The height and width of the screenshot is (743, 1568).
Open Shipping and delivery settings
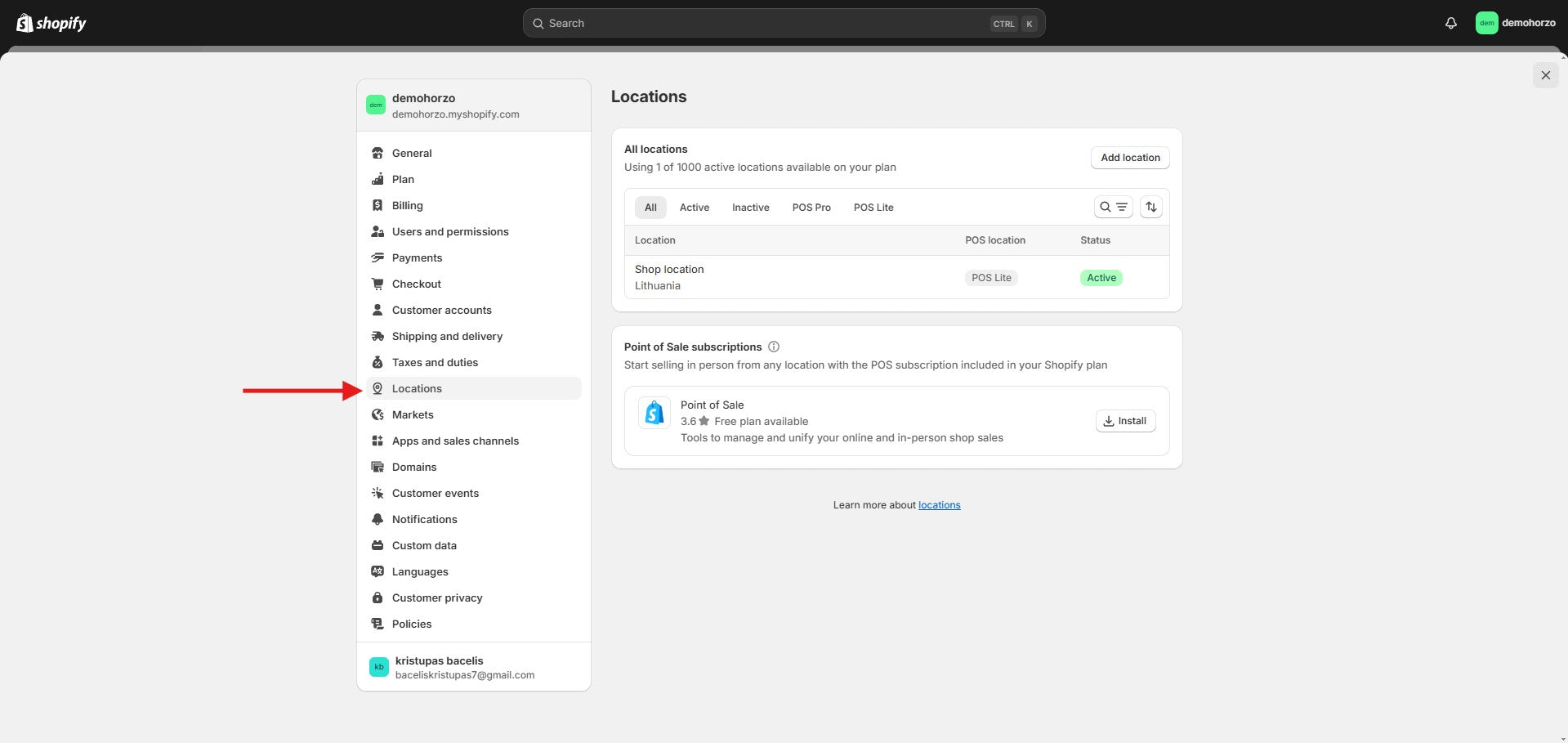pyautogui.click(x=447, y=336)
